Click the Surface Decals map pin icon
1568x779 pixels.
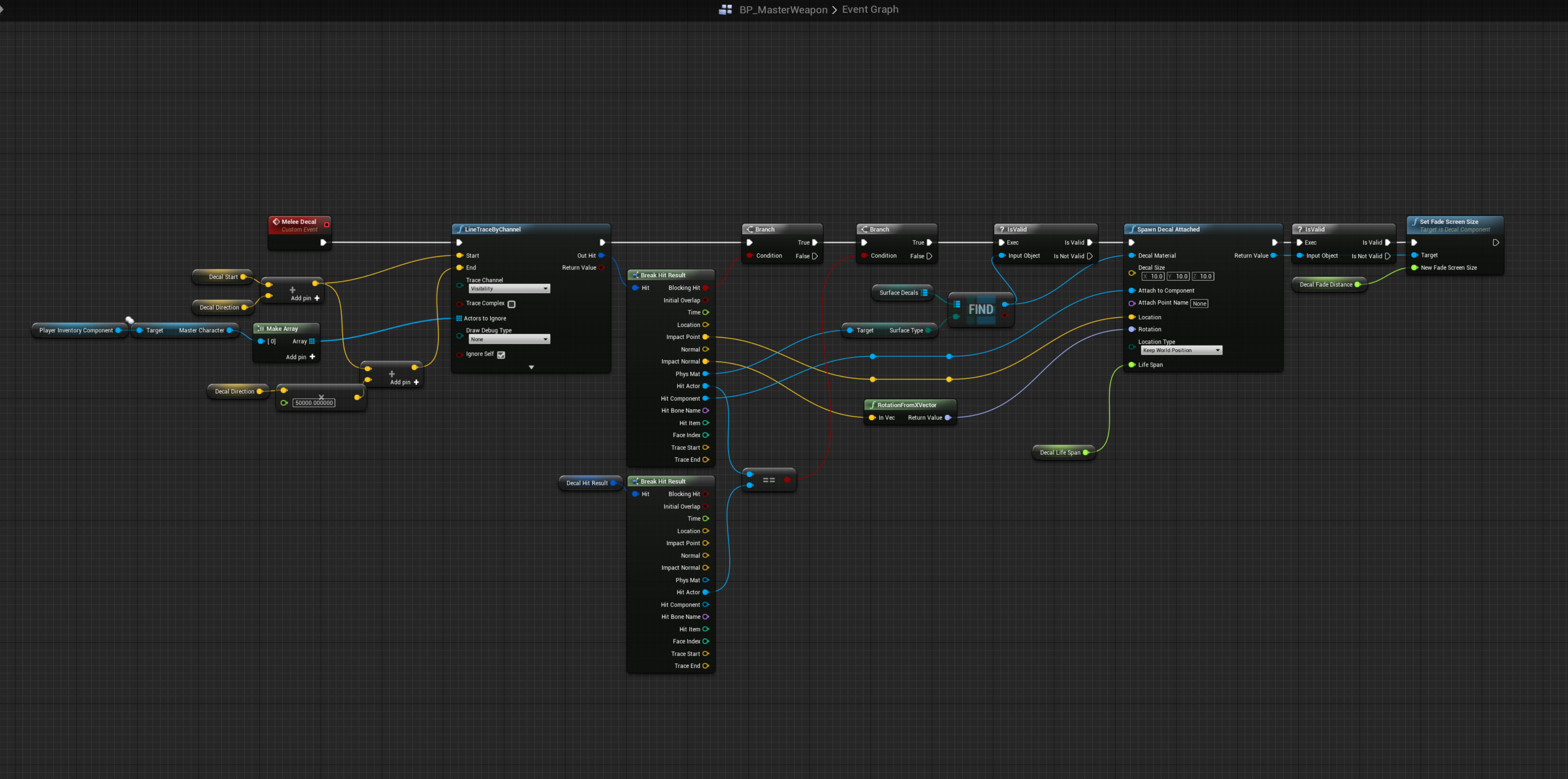point(925,293)
